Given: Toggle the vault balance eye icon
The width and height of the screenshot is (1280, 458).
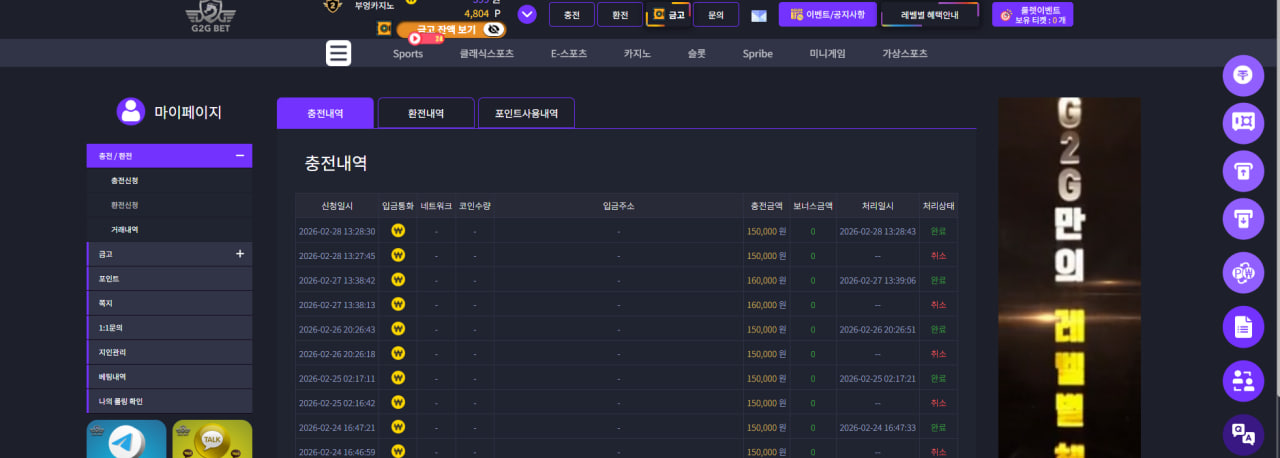Looking at the screenshot, I should 492,29.
